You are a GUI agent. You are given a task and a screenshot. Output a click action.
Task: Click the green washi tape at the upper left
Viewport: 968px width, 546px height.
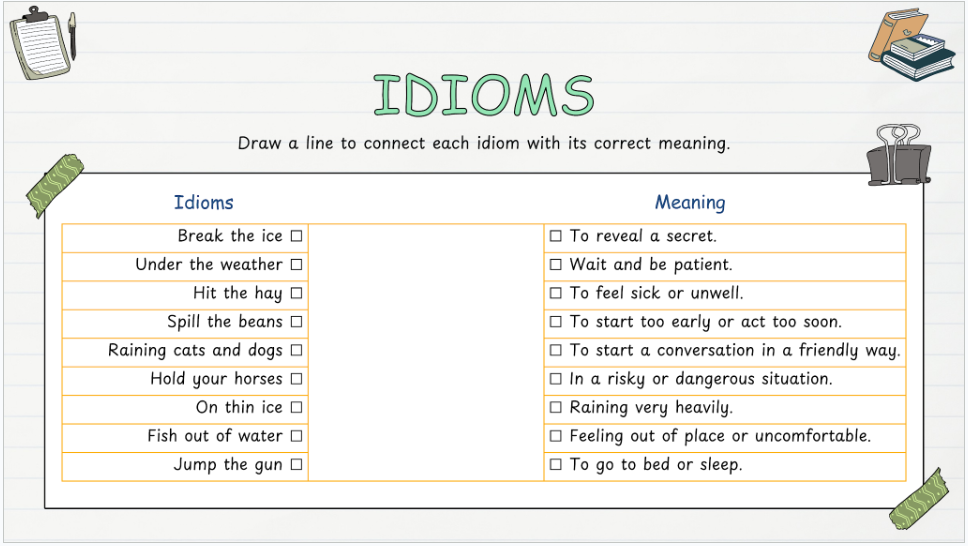coord(55,185)
